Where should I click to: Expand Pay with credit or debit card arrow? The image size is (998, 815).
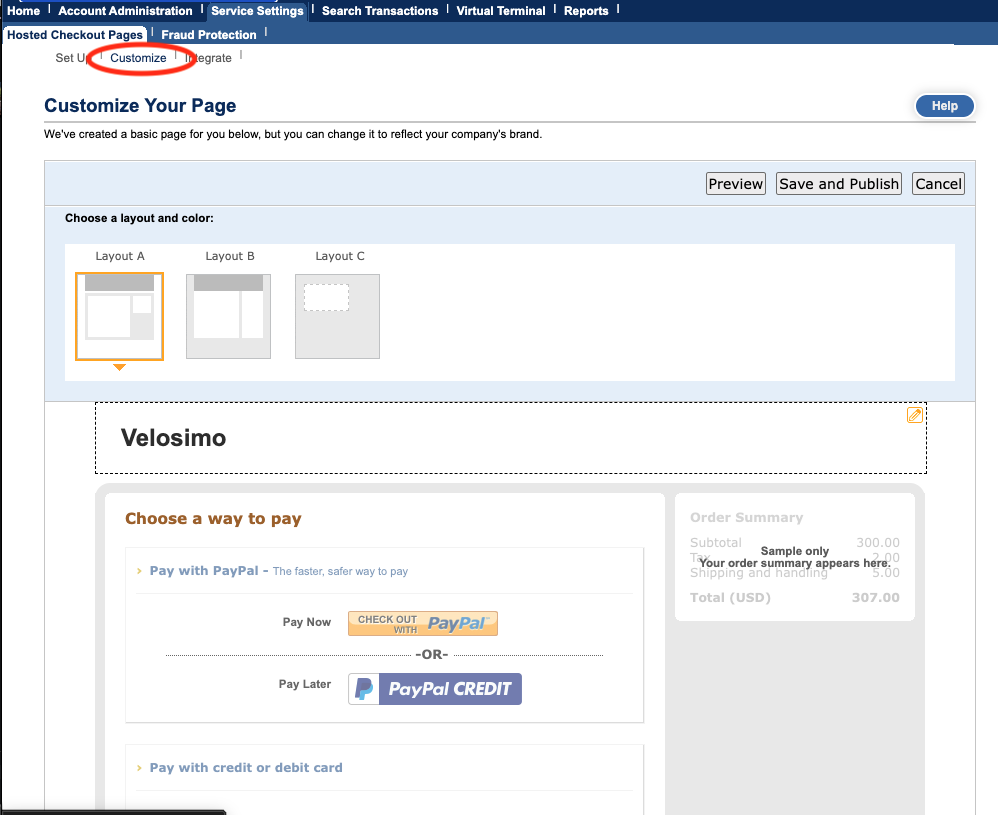point(139,768)
